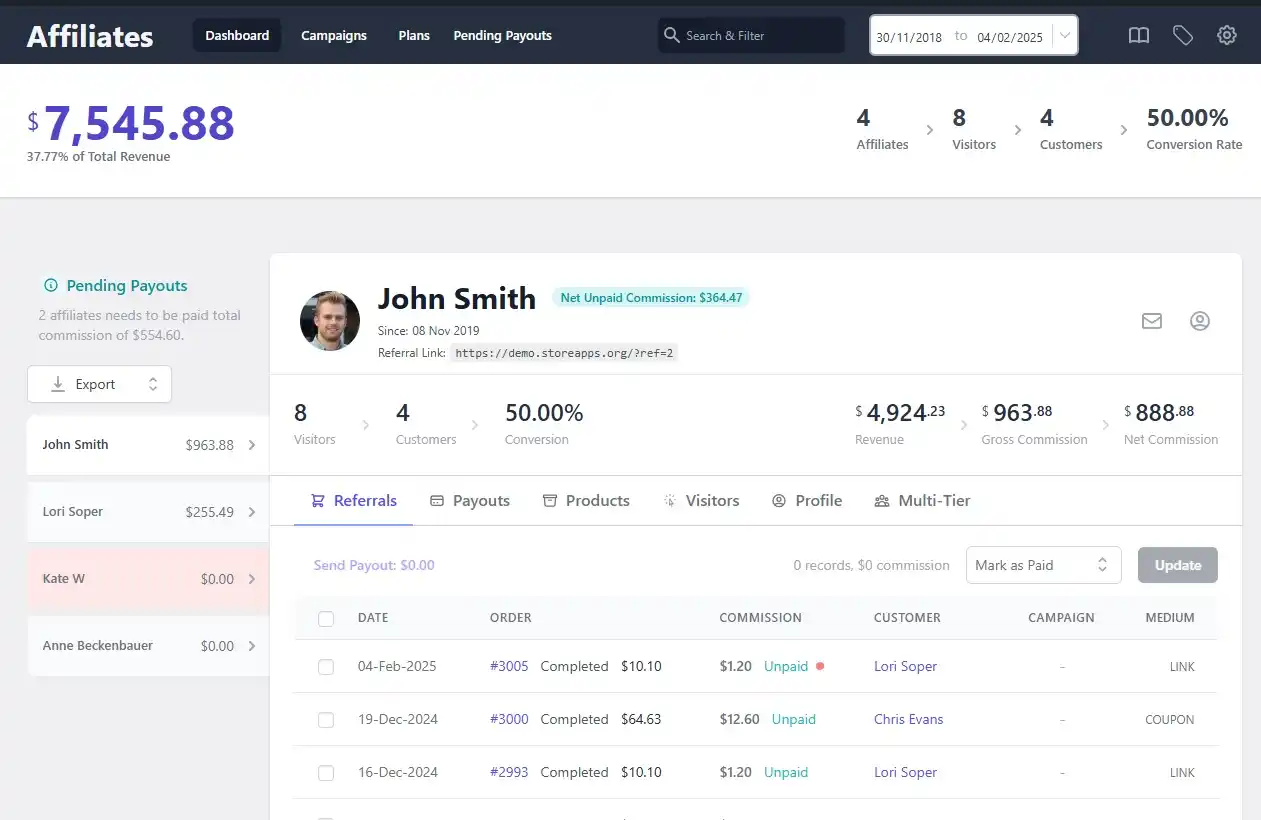1261x820 pixels.
Task: Click the Products tab box icon
Action: 549,500
